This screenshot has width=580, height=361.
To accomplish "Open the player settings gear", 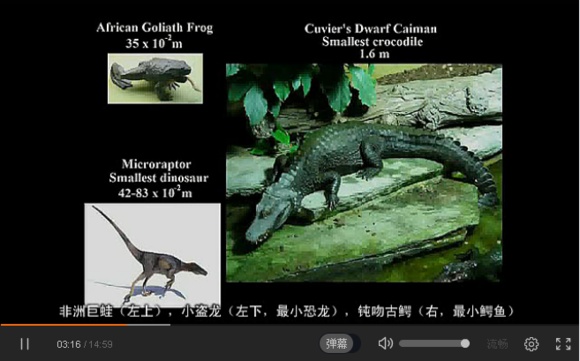I will (x=531, y=344).
